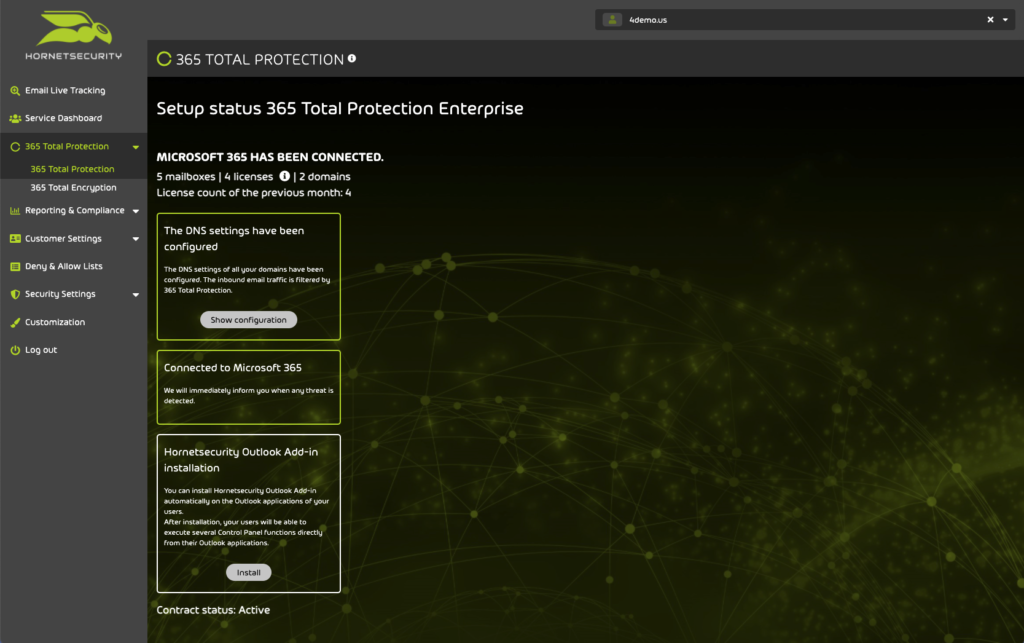Click the 'Connected to Microsoft 365' card title

(x=232, y=368)
